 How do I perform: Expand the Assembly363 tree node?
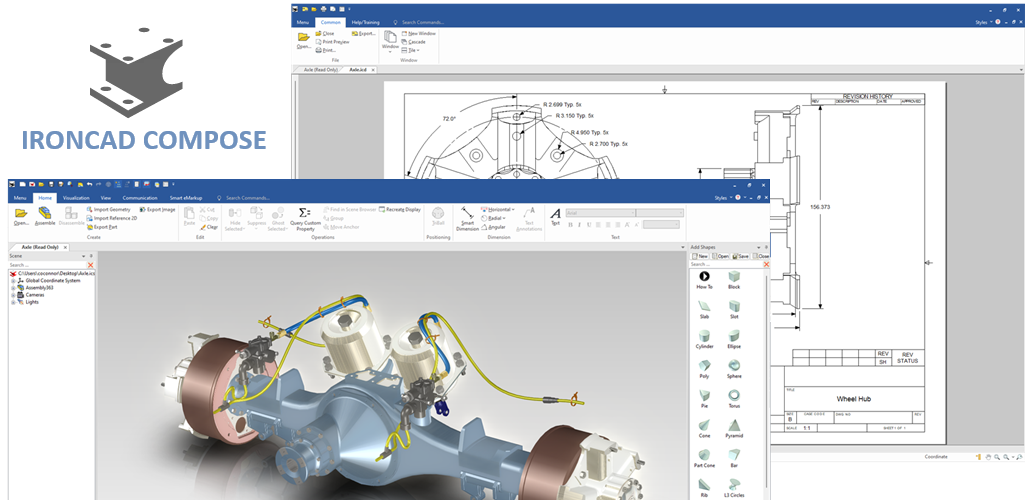[x=13, y=288]
